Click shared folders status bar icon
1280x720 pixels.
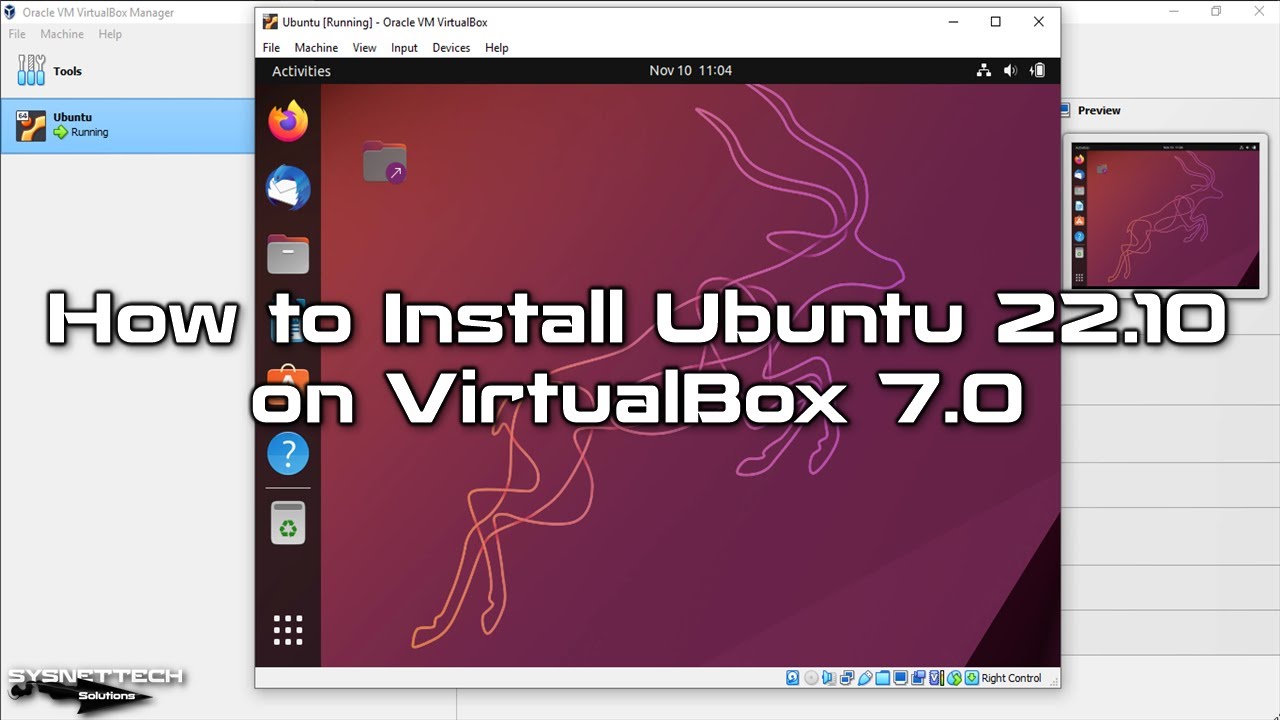tap(883, 678)
